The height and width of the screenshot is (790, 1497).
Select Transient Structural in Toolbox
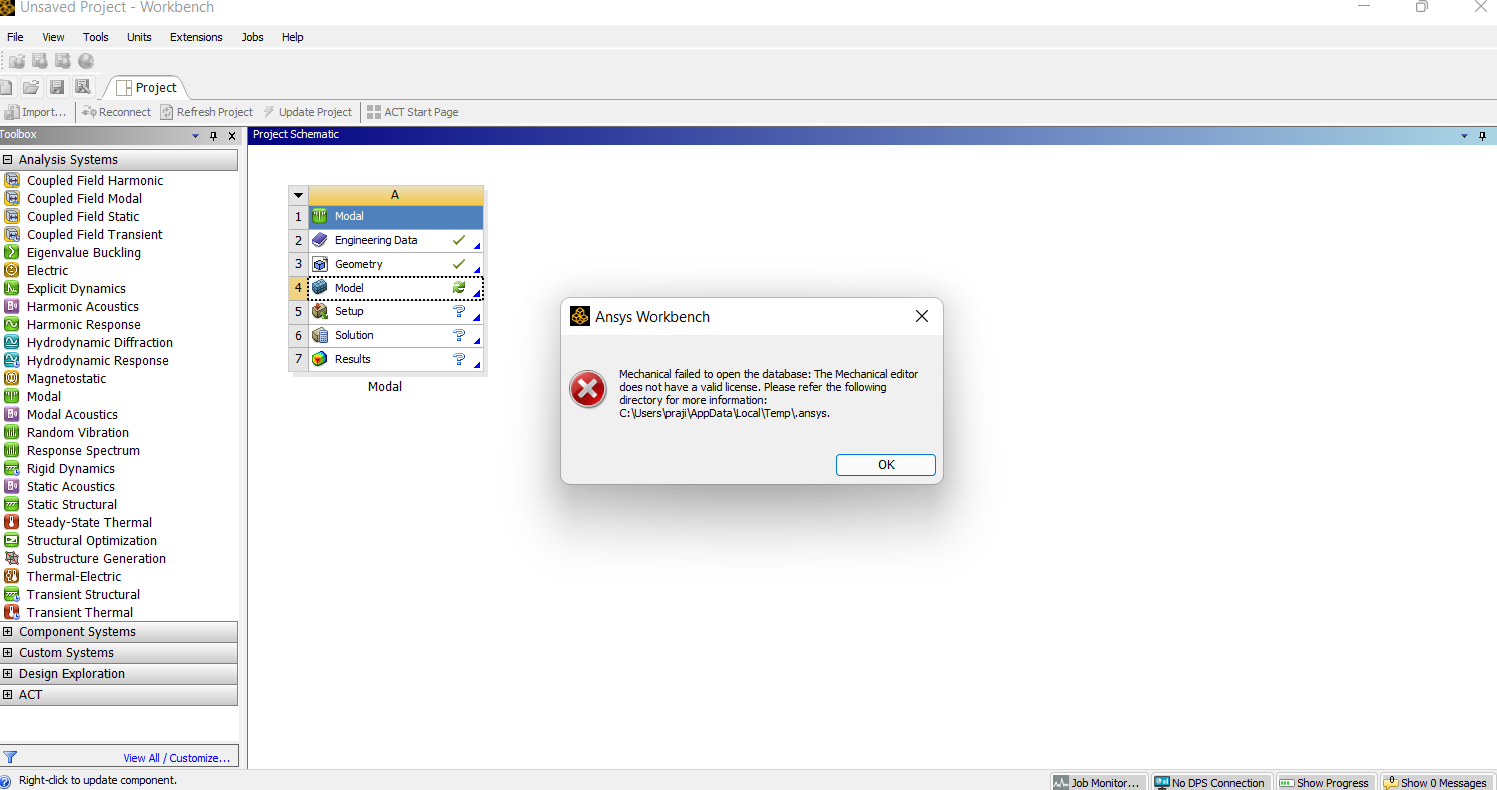pos(83,594)
